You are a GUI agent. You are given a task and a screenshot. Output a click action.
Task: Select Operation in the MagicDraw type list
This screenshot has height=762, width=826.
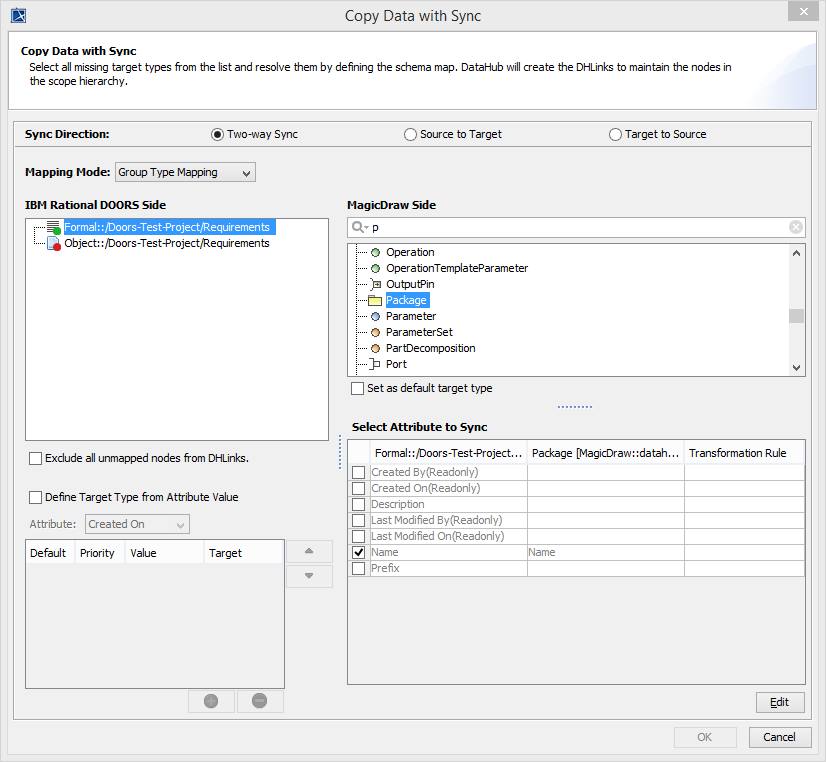(x=410, y=252)
